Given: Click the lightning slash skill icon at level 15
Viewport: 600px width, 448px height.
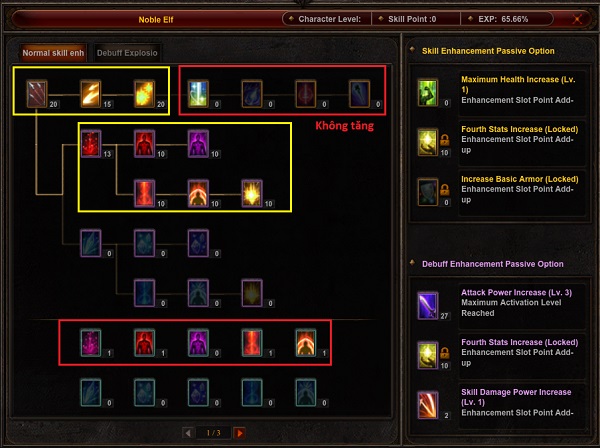Looking at the screenshot, I should pyautogui.click(x=91, y=93).
